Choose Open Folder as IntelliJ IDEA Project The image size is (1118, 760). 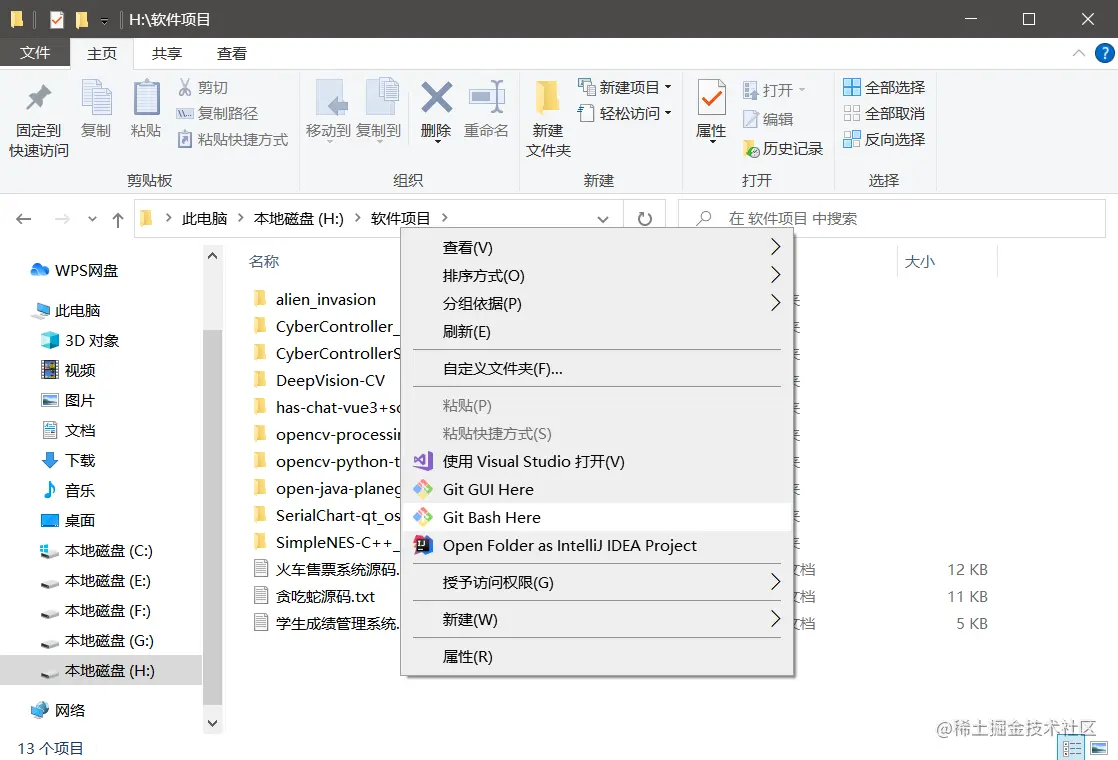[598, 545]
